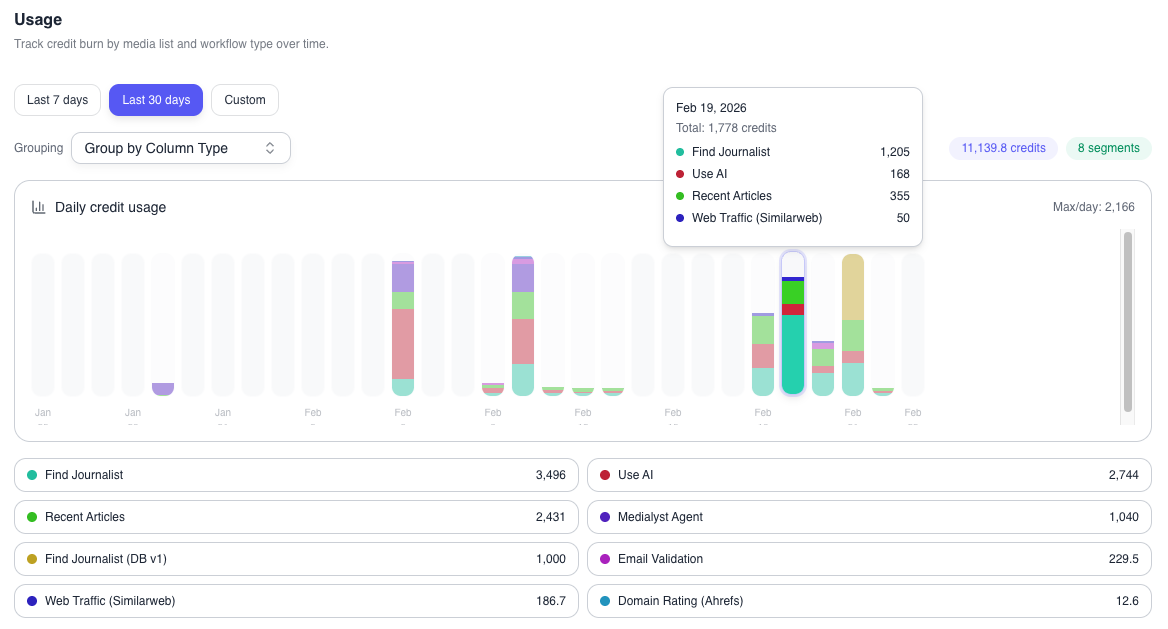Toggle the Find Journalist (DB v1) legend segment
This screenshot has height=629, width=1168.
(x=296, y=559)
